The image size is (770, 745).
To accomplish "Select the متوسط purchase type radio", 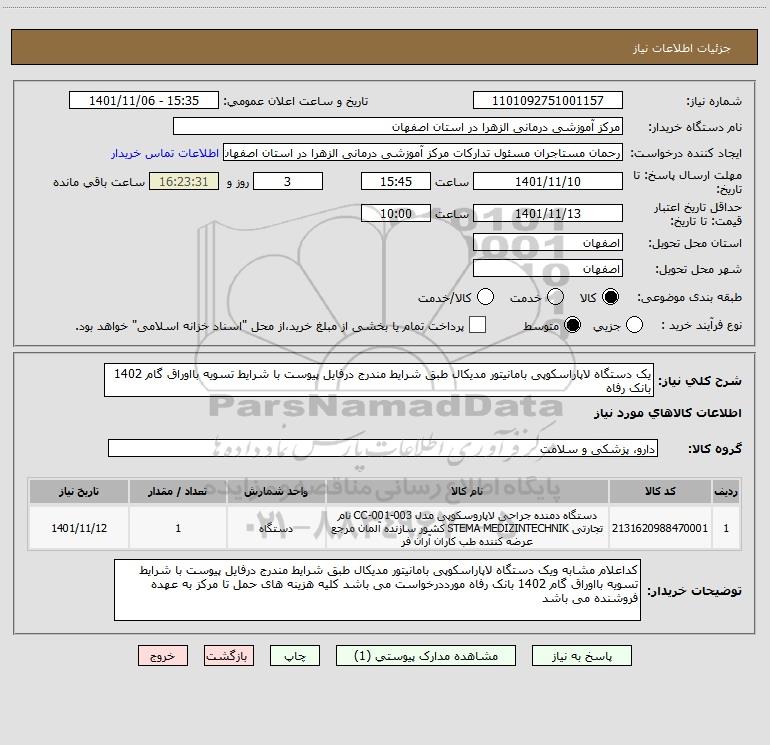I will pos(572,325).
